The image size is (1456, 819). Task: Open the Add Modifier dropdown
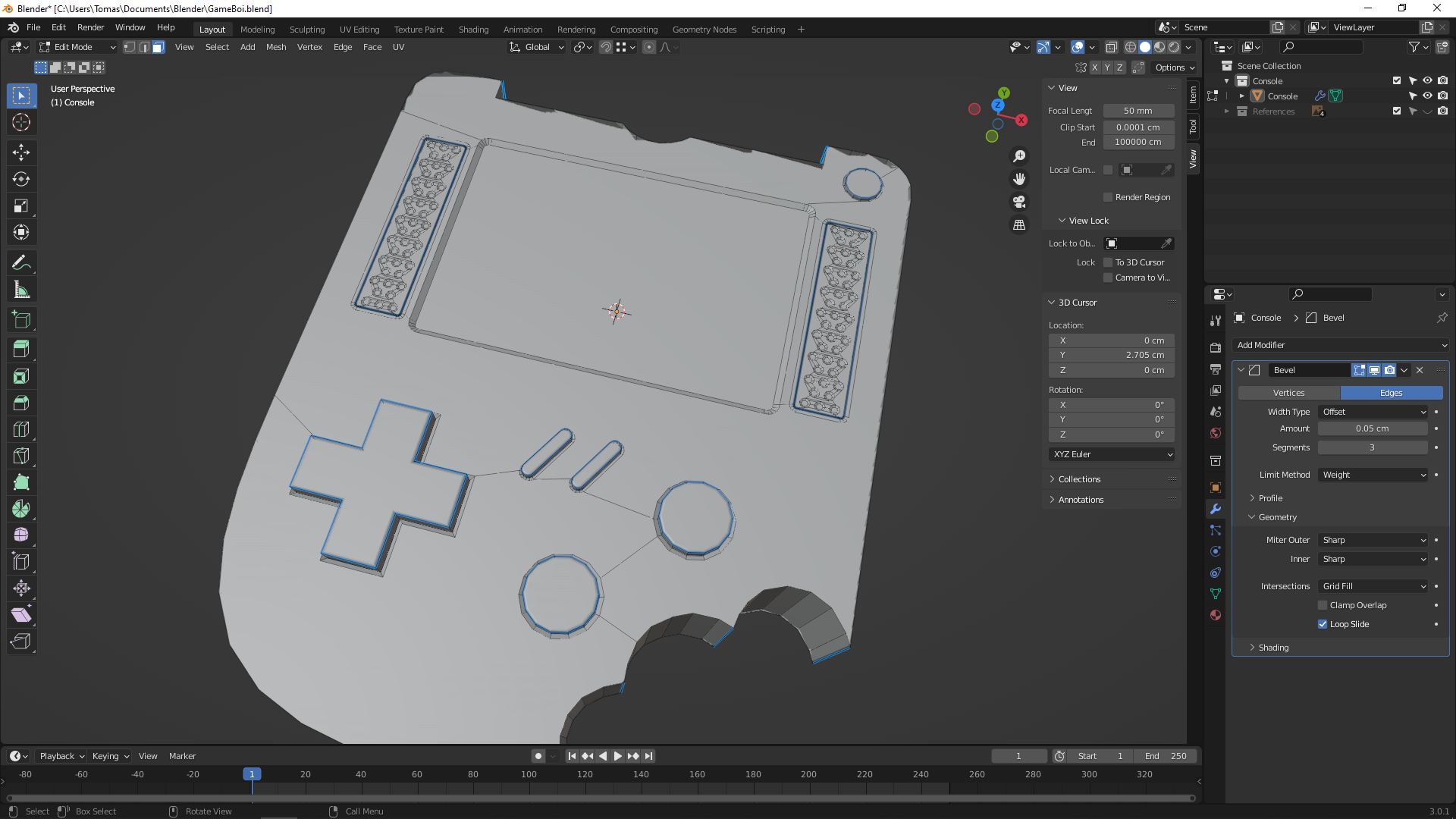point(1340,345)
